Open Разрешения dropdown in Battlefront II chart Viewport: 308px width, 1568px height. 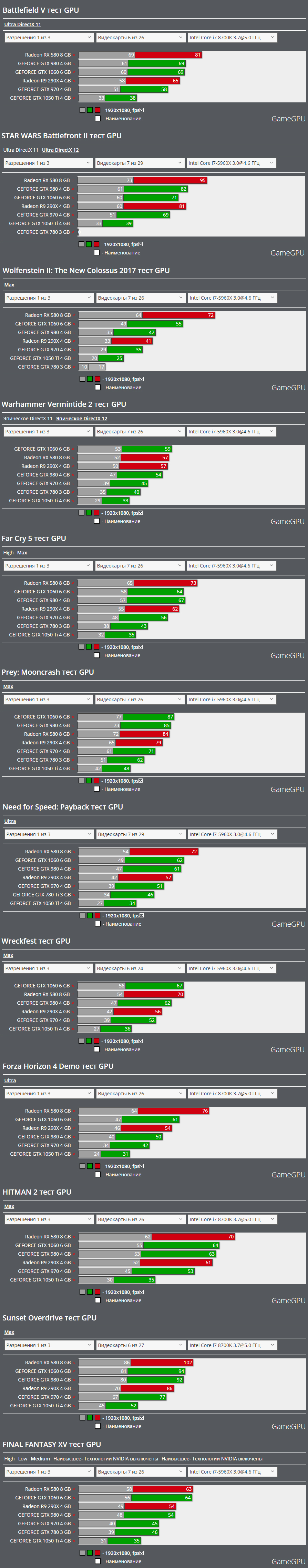tap(48, 163)
